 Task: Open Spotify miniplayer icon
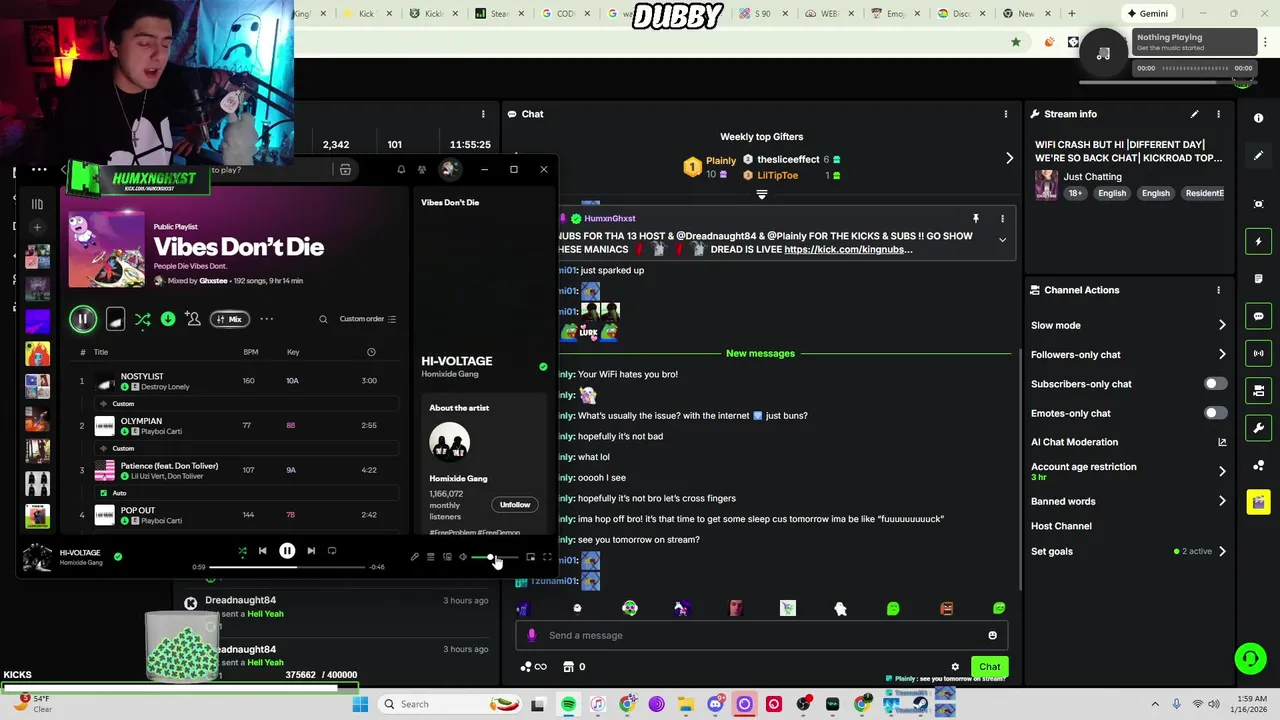[531, 557]
